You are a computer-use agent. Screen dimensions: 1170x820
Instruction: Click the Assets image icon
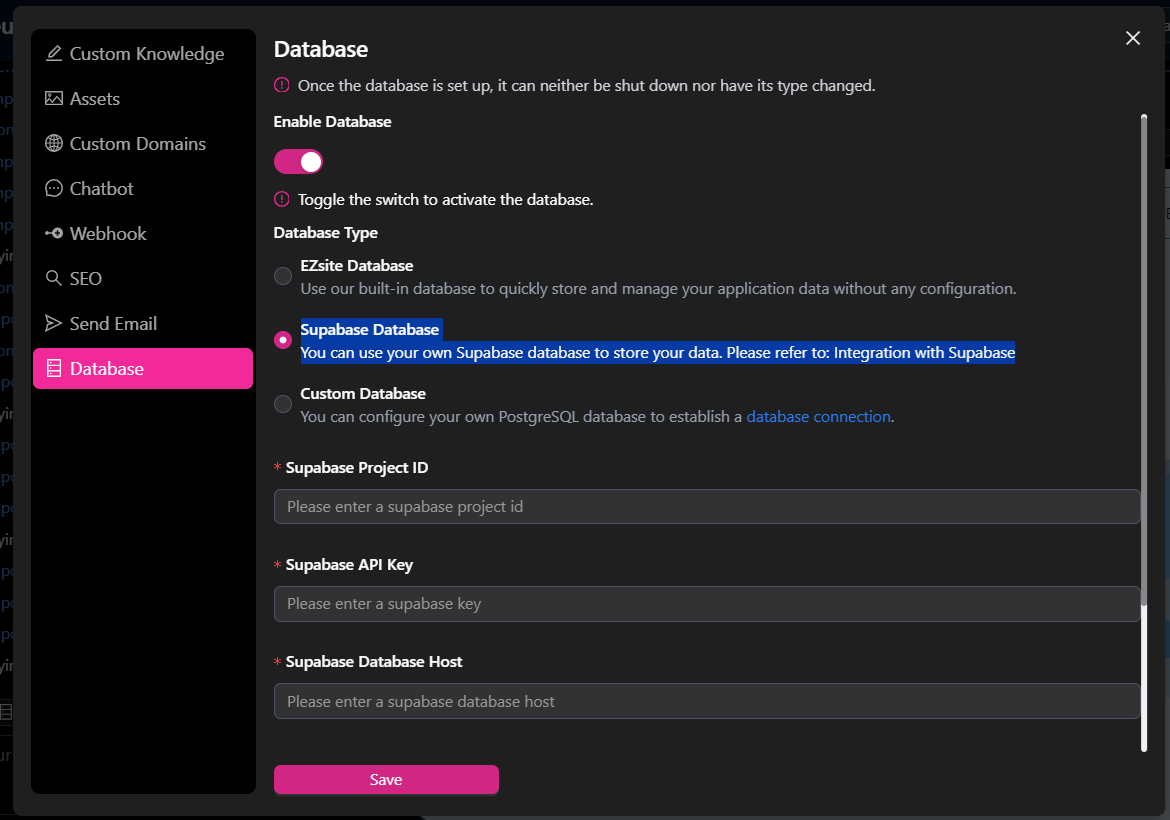54,98
